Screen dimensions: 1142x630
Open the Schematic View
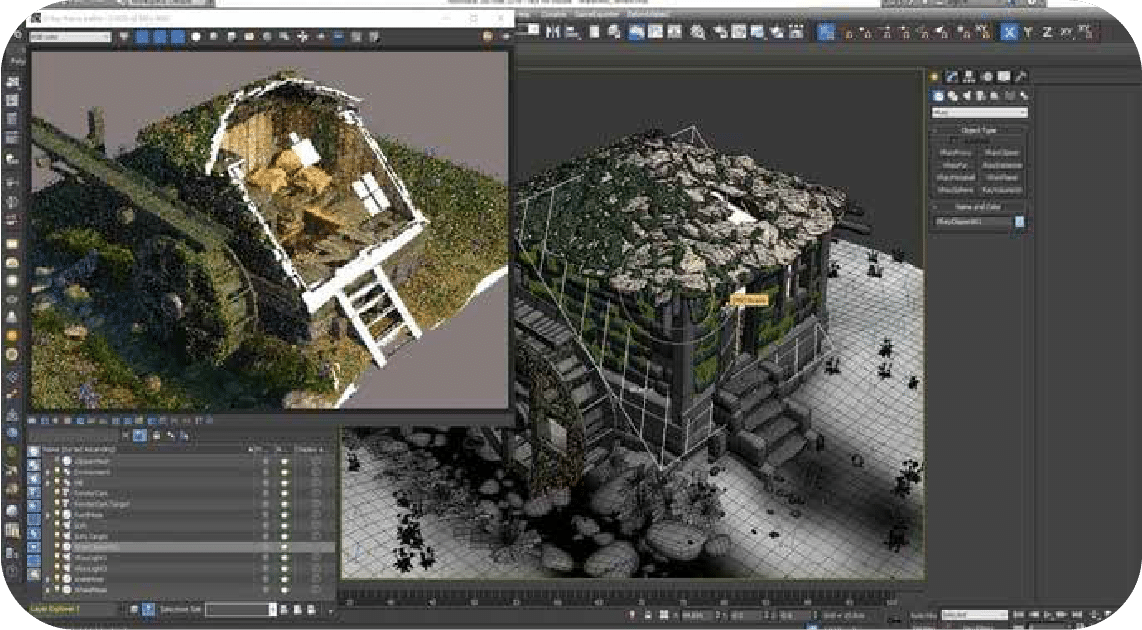click(x=674, y=32)
